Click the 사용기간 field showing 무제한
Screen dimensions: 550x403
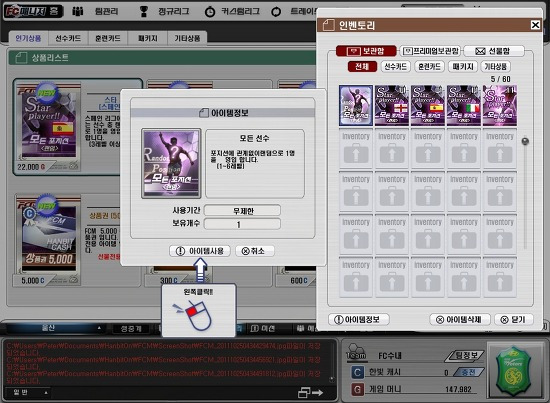[242, 210]
